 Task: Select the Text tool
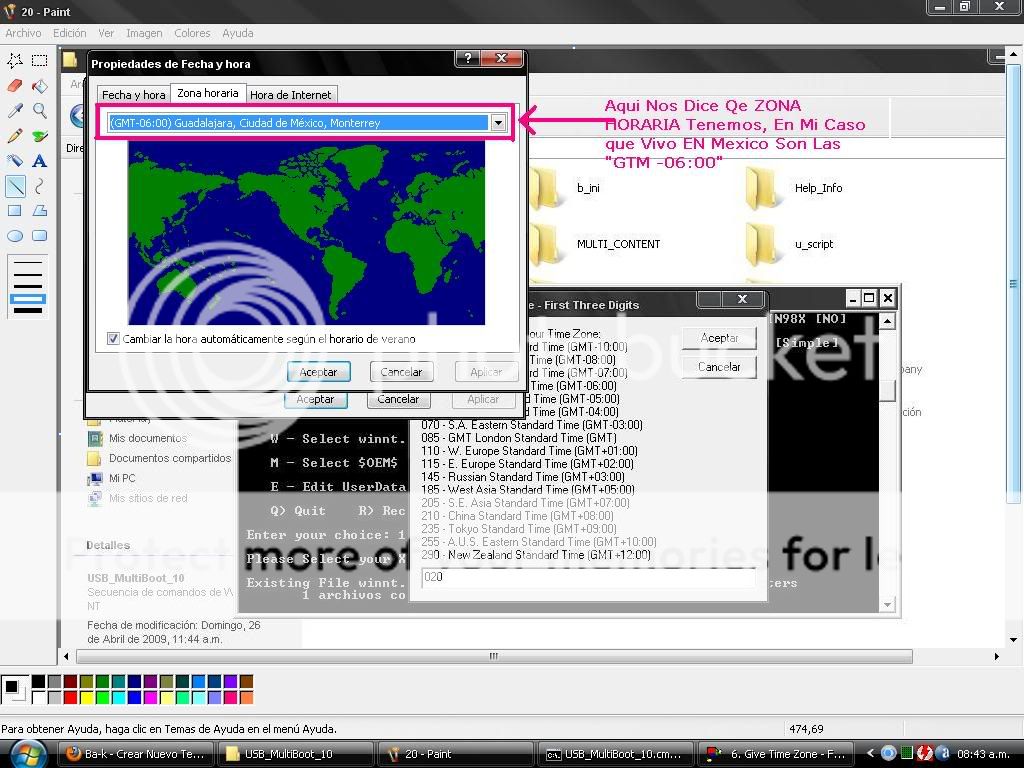click(40, 161)
